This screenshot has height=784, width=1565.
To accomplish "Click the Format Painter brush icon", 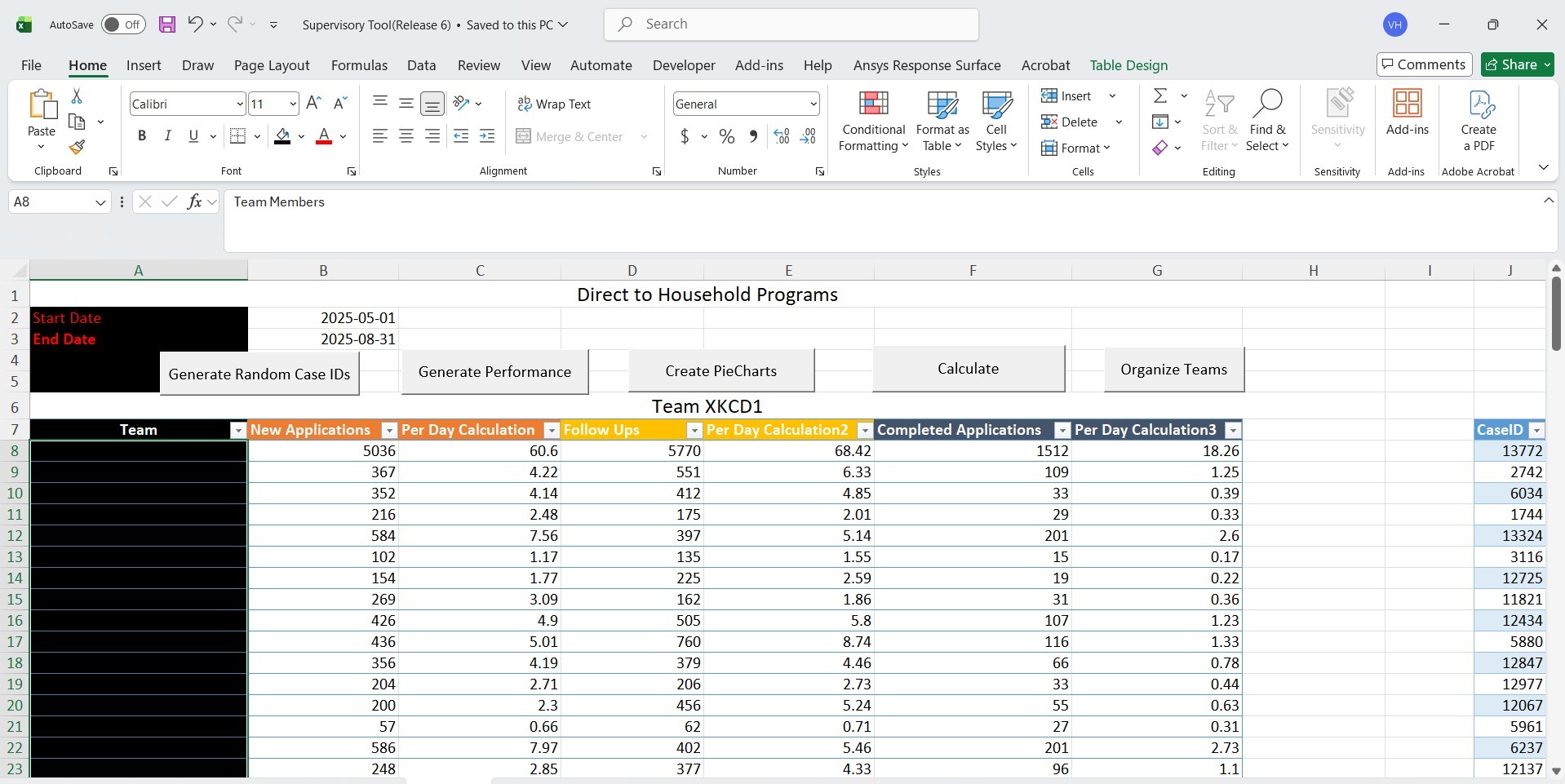I will point(77,148).
